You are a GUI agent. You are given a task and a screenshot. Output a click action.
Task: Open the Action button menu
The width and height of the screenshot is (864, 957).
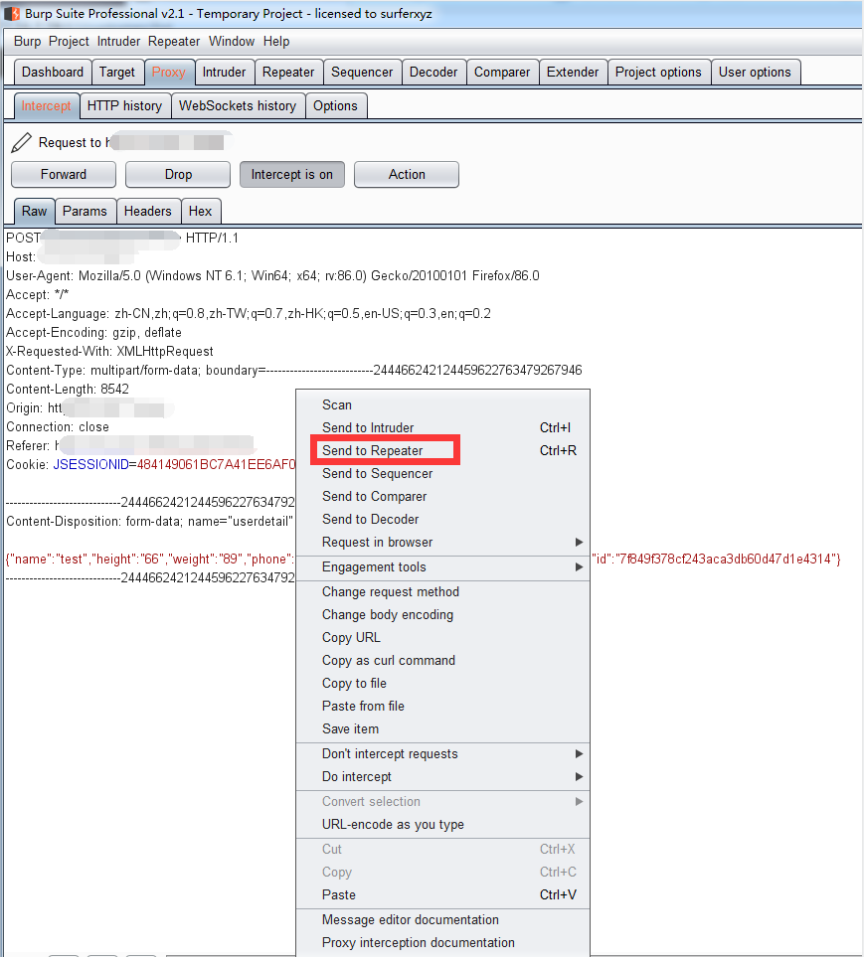click(x=406, y=175)
